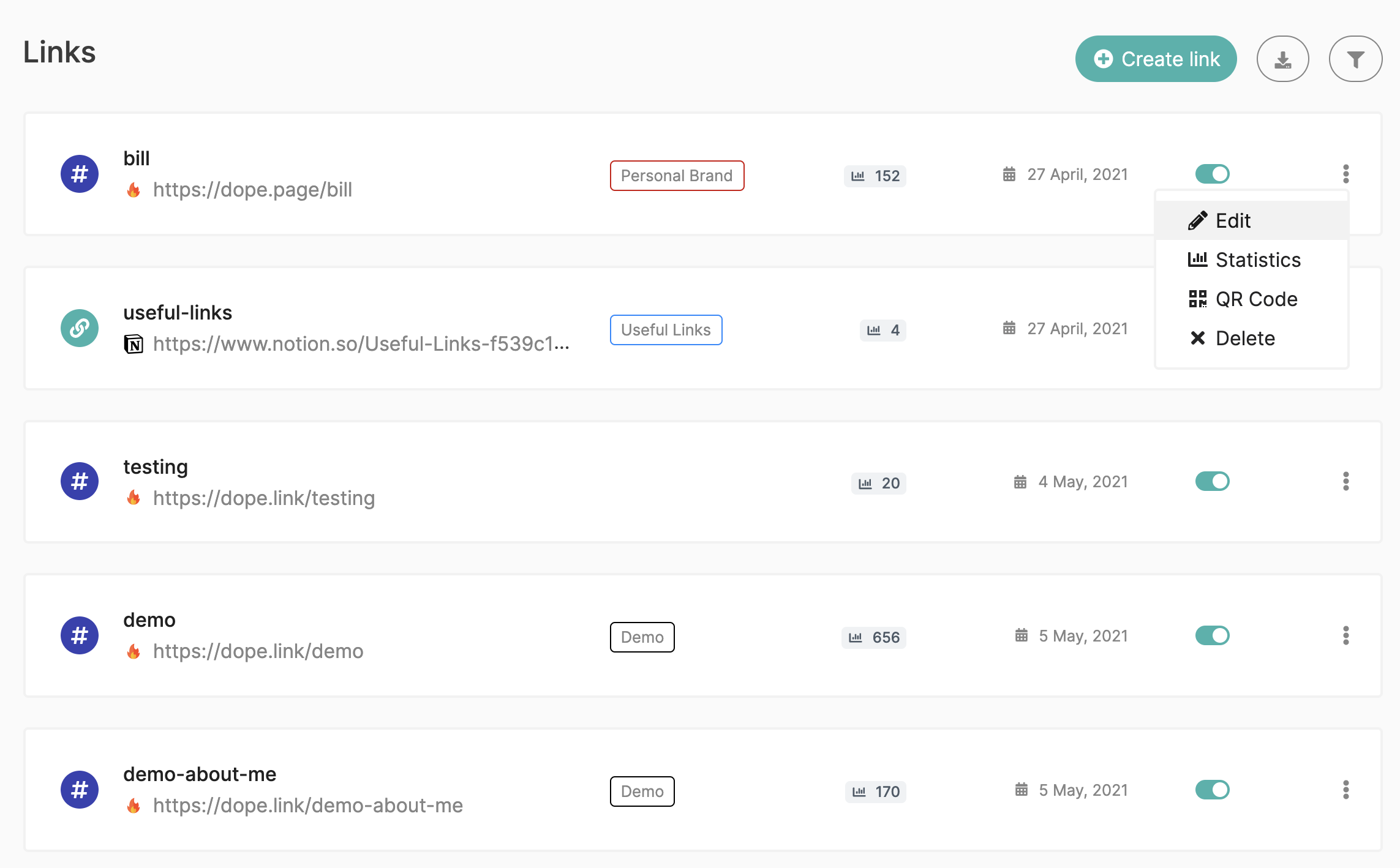Screen dimensions: 1400x868
Task: Turn off the demo link toggle
Action: tap(1213, 635)
